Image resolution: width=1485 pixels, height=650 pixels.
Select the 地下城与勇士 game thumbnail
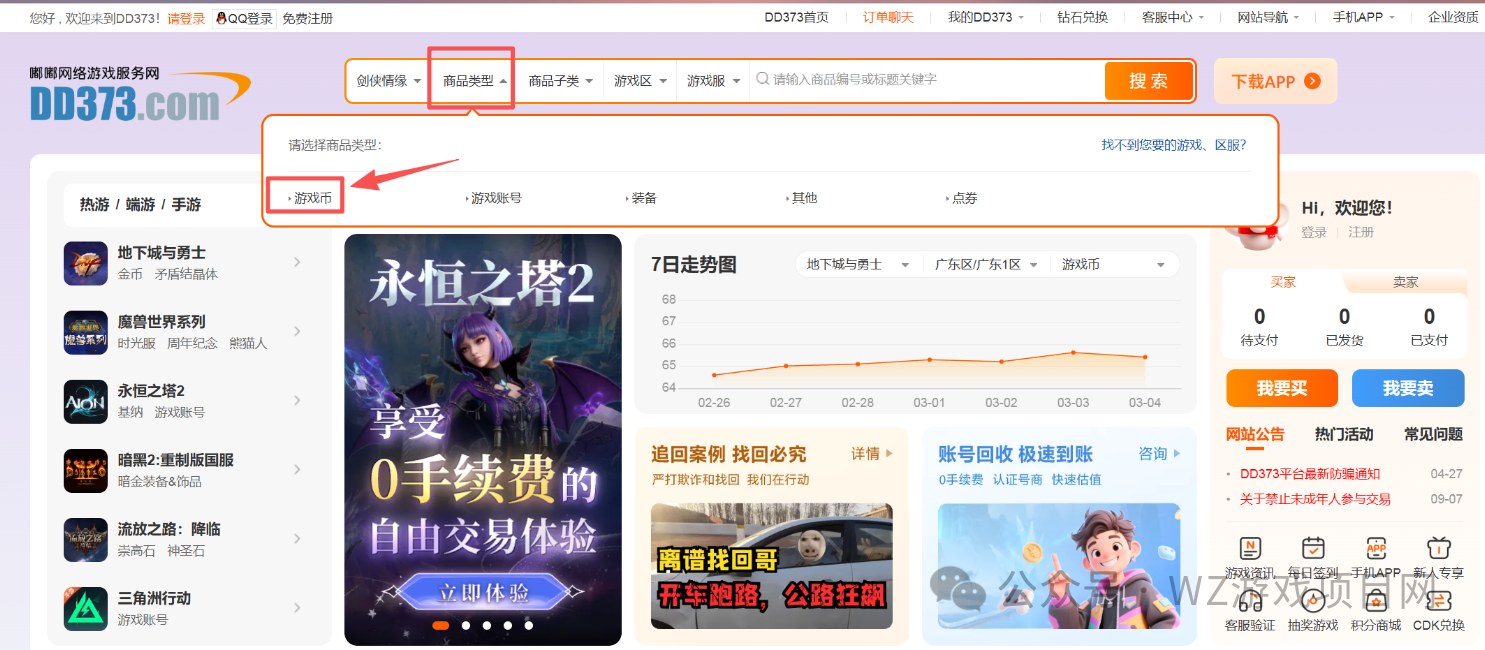tap(85, 263)
